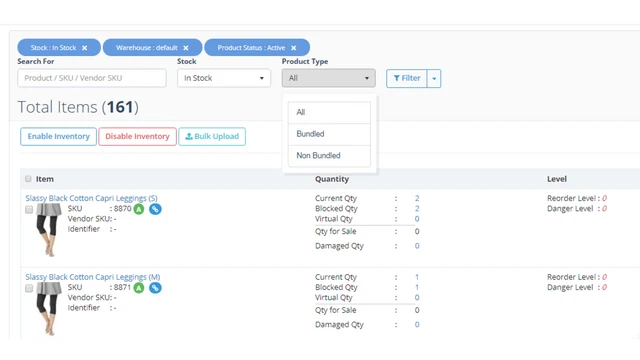
Task: Open Slassy Black Cotton Capri Leggings (S) link
Action: tap(91, 198)
